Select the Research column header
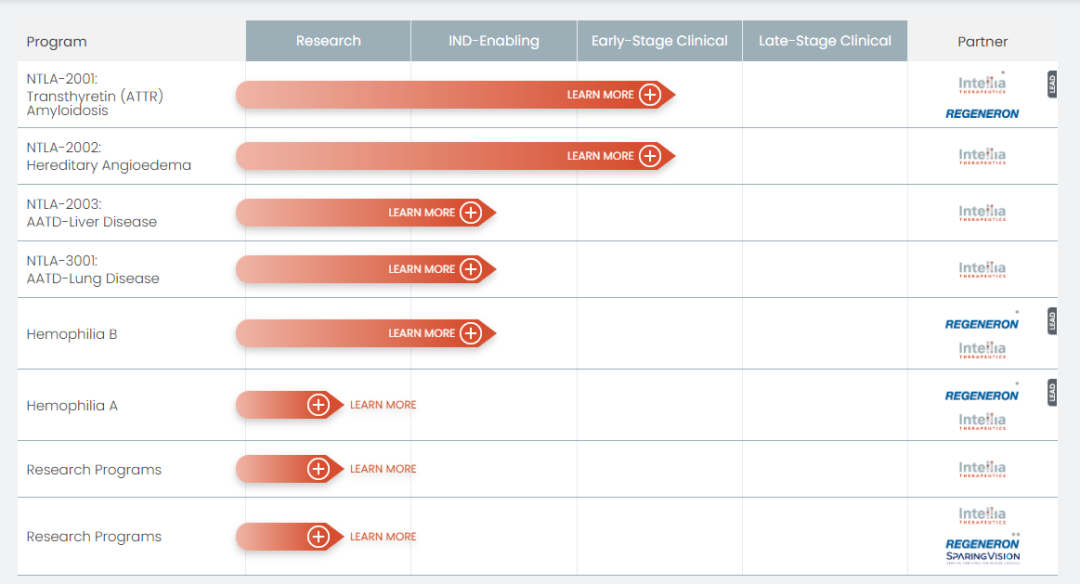1080x584 pixels. pyautogui.click(x=328, y=41)
